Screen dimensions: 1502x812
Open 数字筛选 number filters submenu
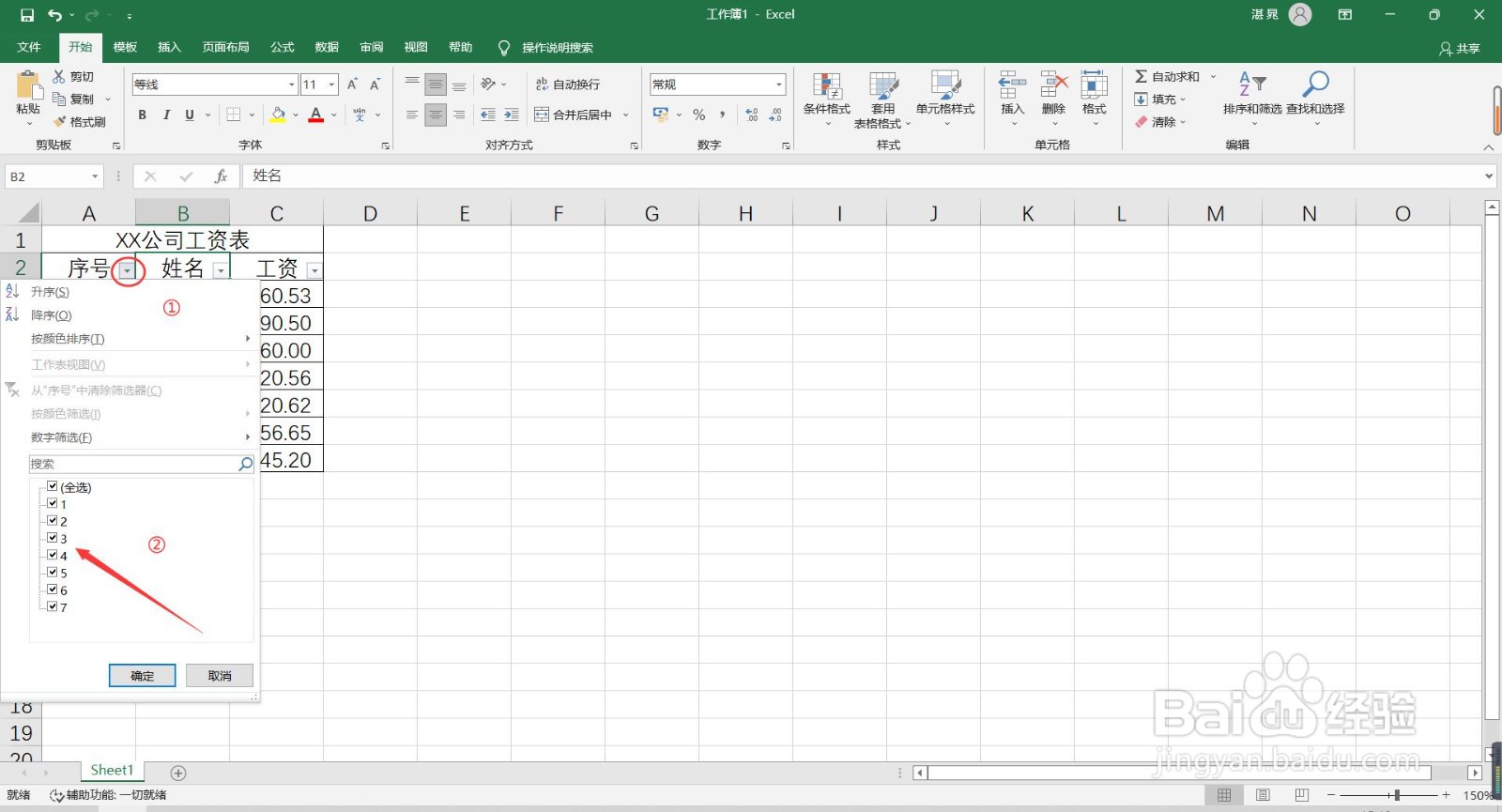click(x=130, y=437)
